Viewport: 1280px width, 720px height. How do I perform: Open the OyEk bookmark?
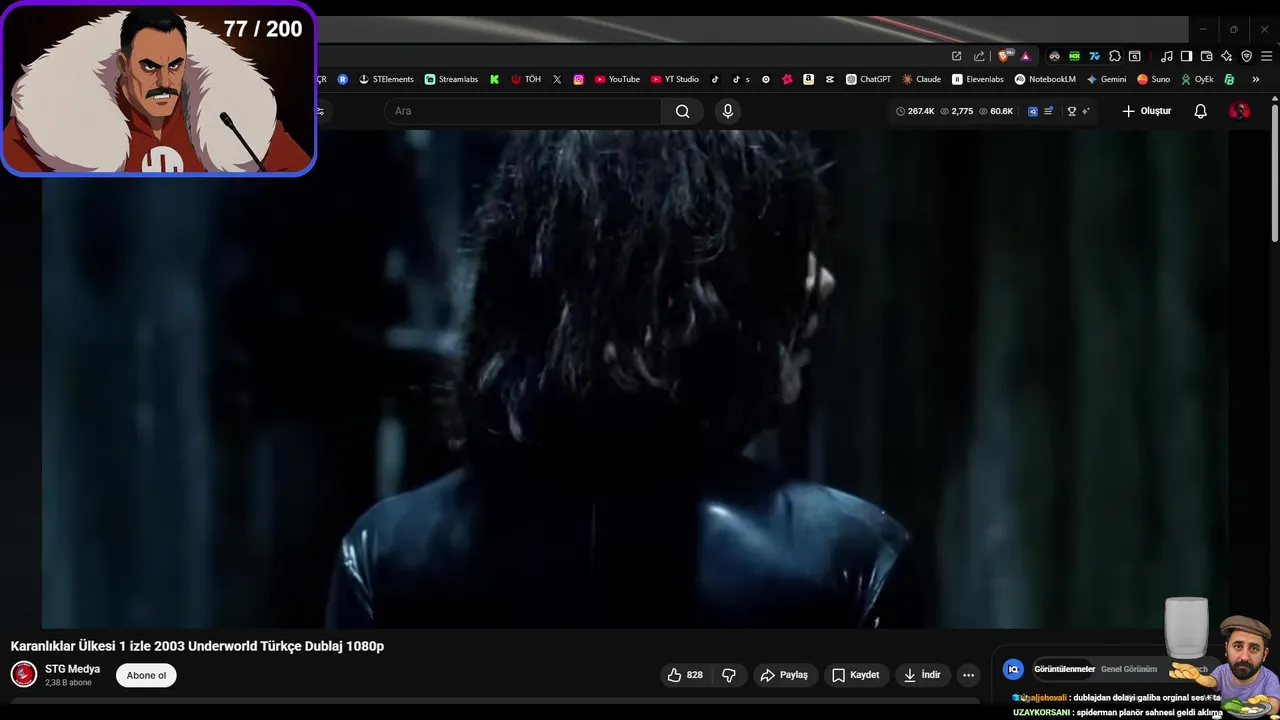(1197, 79)
